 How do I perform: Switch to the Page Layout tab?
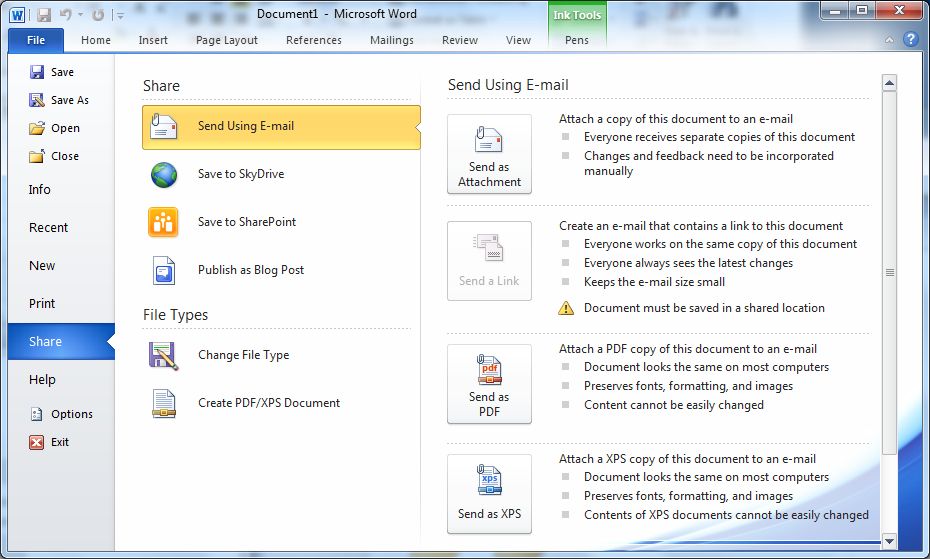226,40
